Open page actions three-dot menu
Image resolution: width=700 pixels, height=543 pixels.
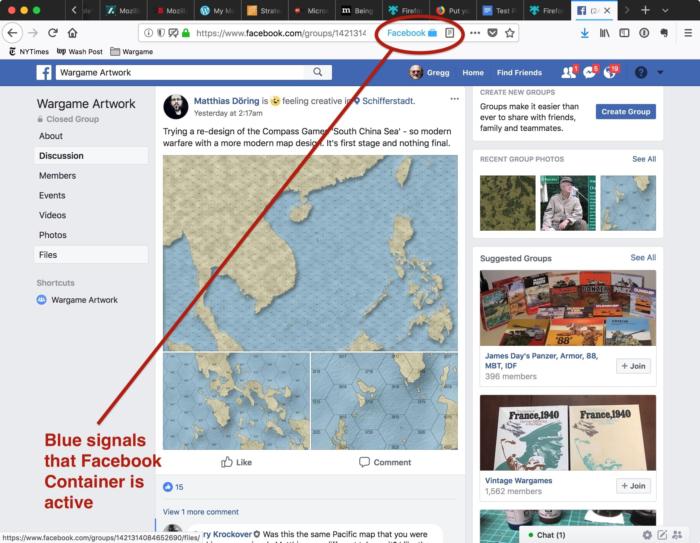tap(475, 33)
